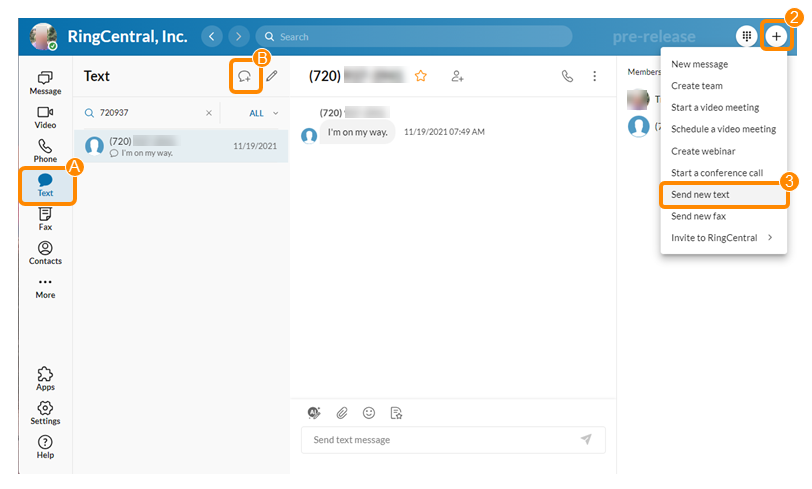812x489 pixels.
Task: Click the plus New actions button
Action: point(776,36)
